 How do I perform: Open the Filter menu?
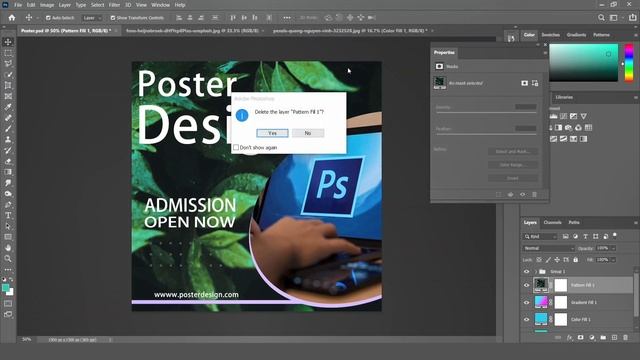(114, 5)
